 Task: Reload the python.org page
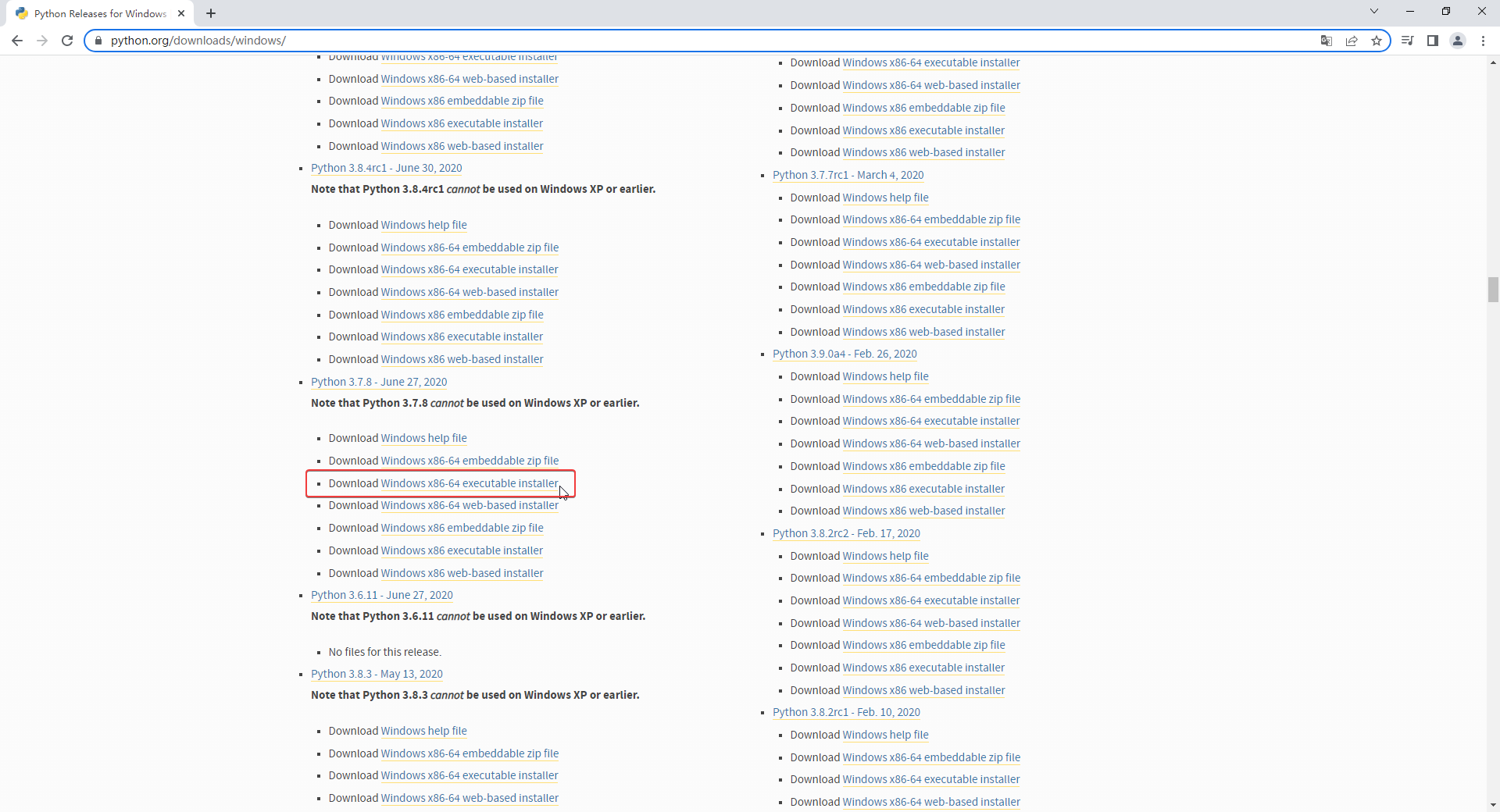pyautogui.click(x=67, y=41)
